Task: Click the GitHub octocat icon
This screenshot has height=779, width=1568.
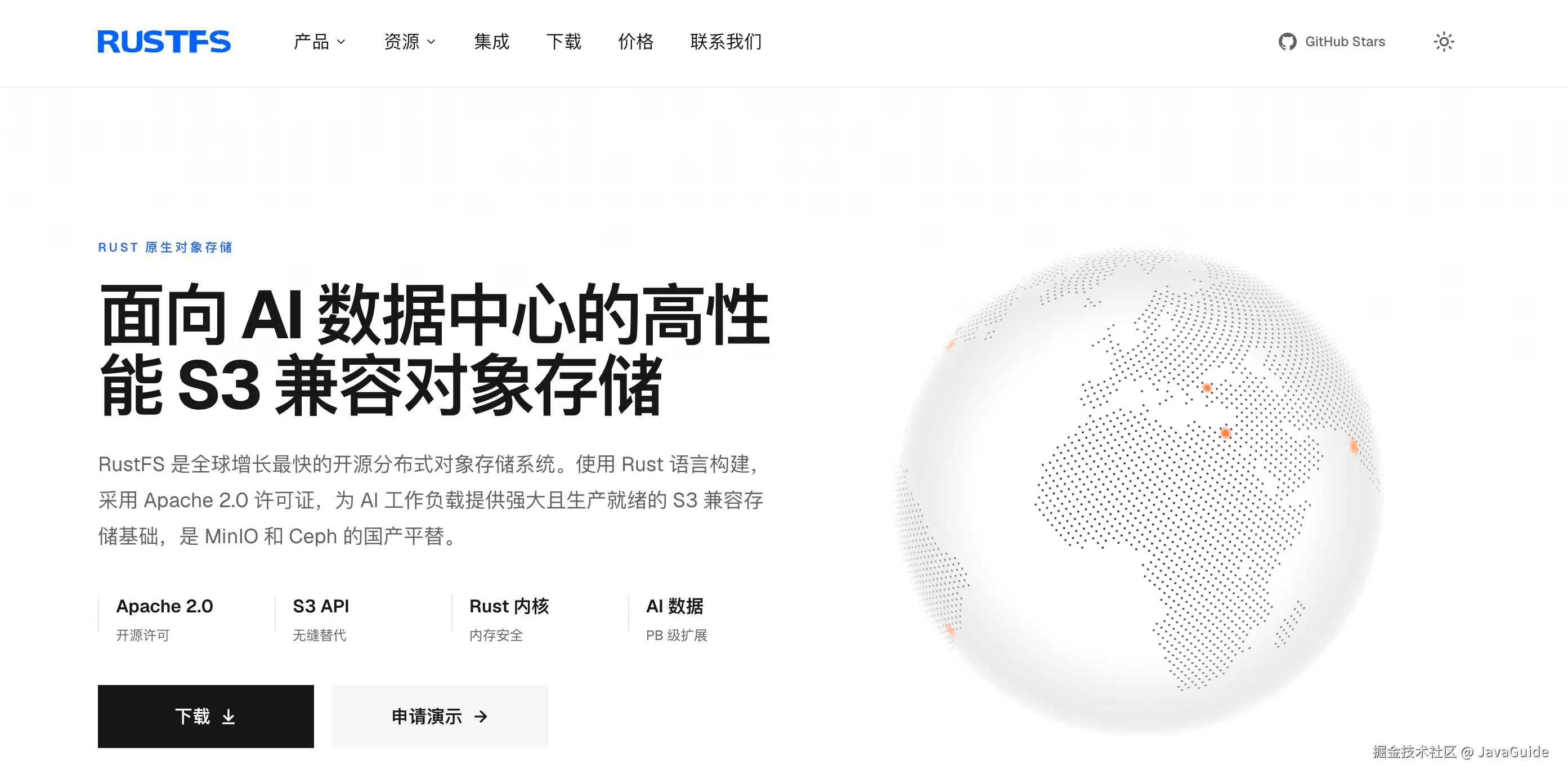Action: [x=1287, y=42]
